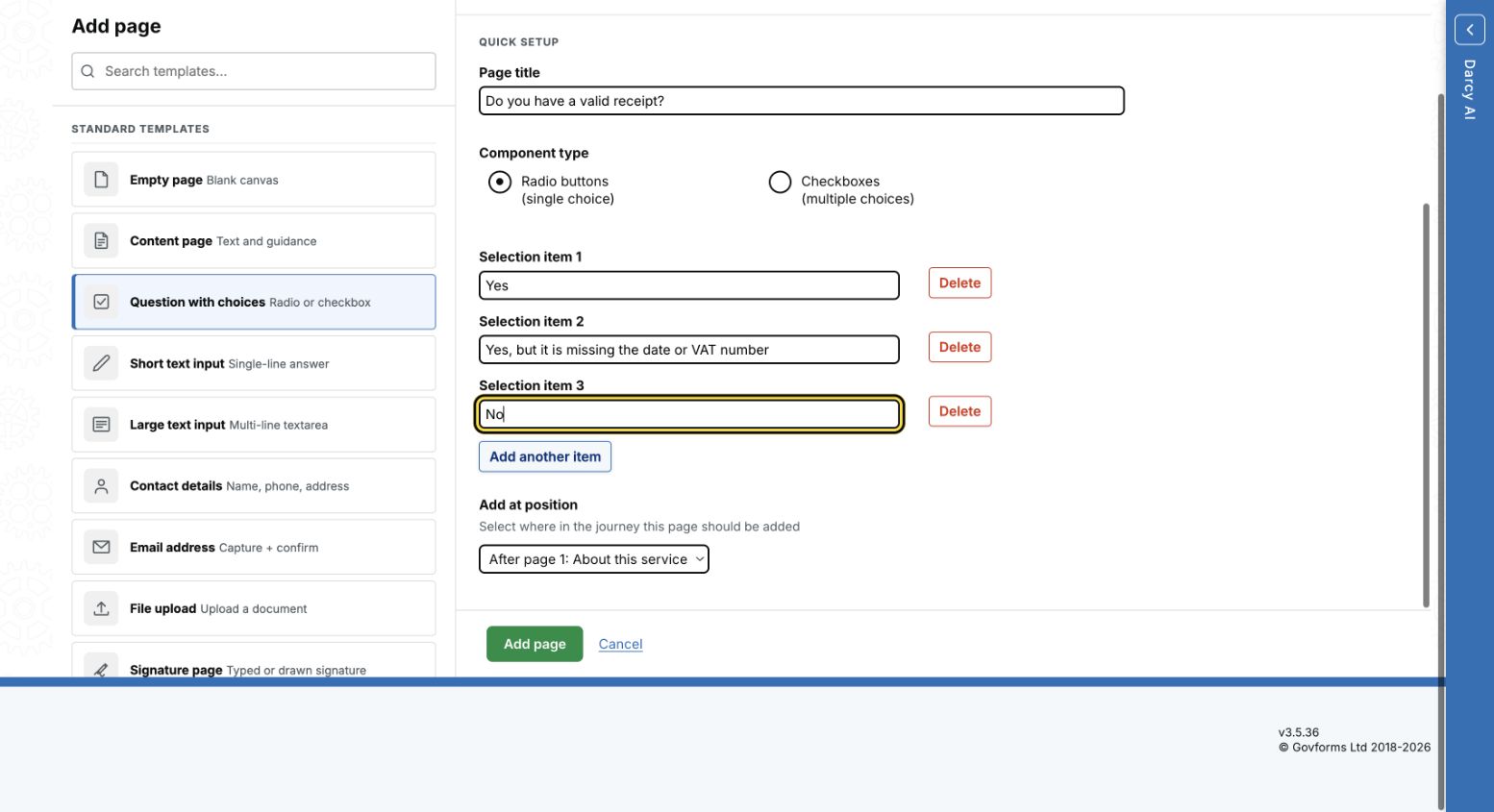The image size is (1494, 812).
Task: Click the Content page text icon
Action: (x=101, y=241)
